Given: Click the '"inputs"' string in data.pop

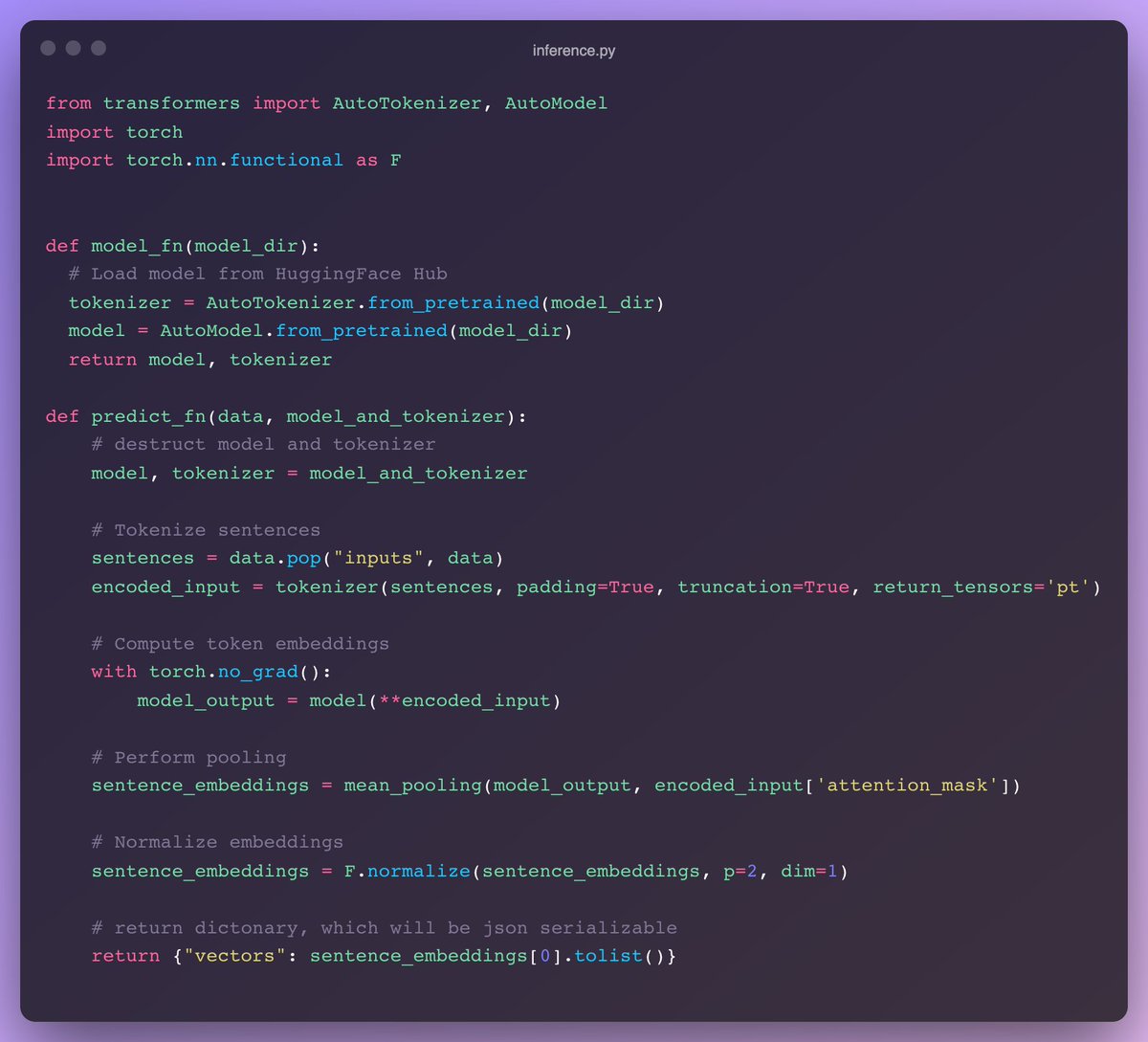Looking at the screenshot, I should 378,558.
